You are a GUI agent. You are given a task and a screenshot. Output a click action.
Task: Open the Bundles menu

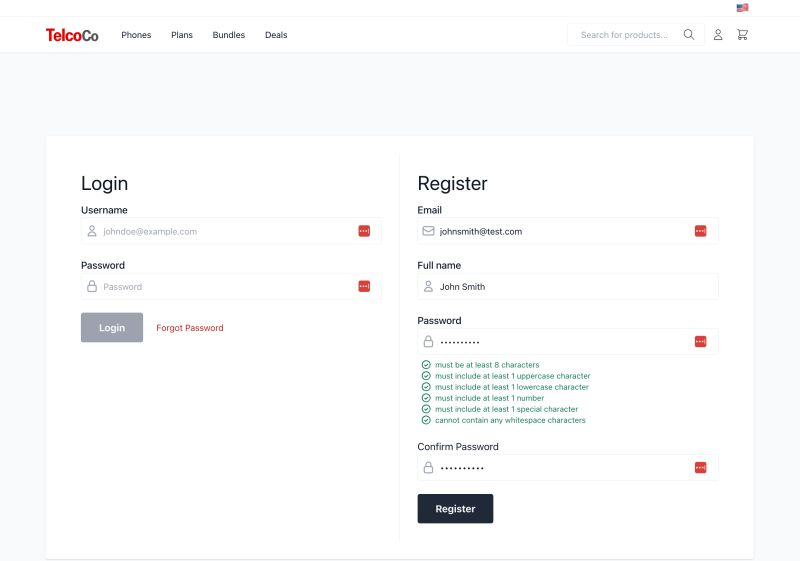(x=229, y=35)
